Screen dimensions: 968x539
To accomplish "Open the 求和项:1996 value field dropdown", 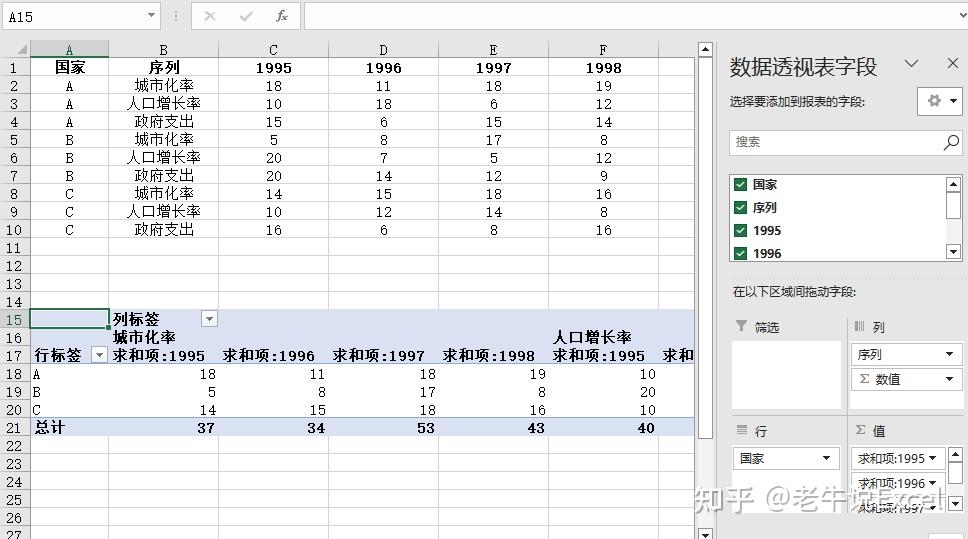I will point(932,483).
